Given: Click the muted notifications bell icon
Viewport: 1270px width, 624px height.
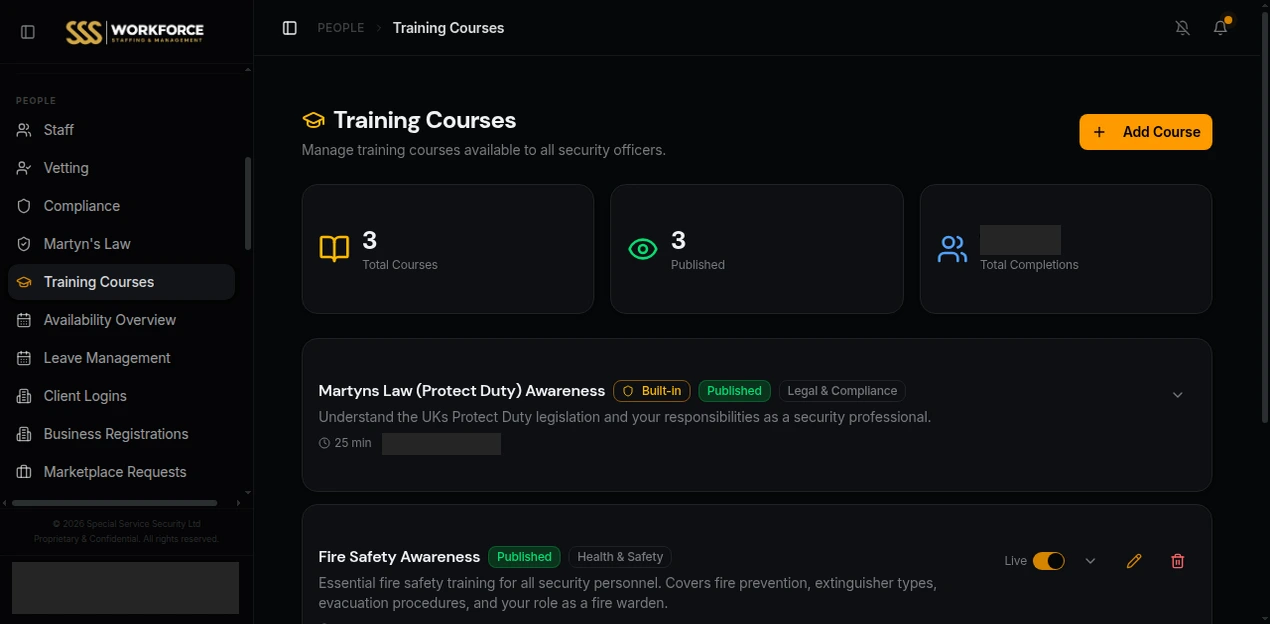Looking at the screenshot, I should [x=1183, y=28].
